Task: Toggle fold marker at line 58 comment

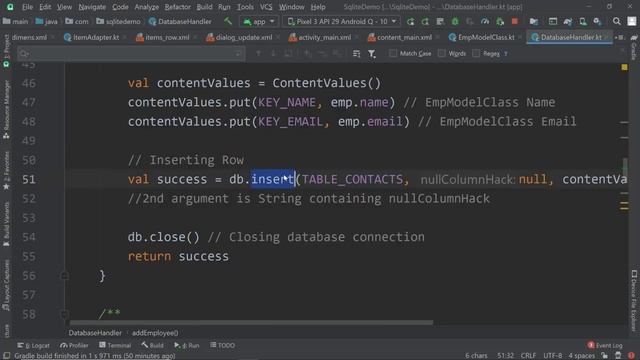Action: click(x=64, y=314)
